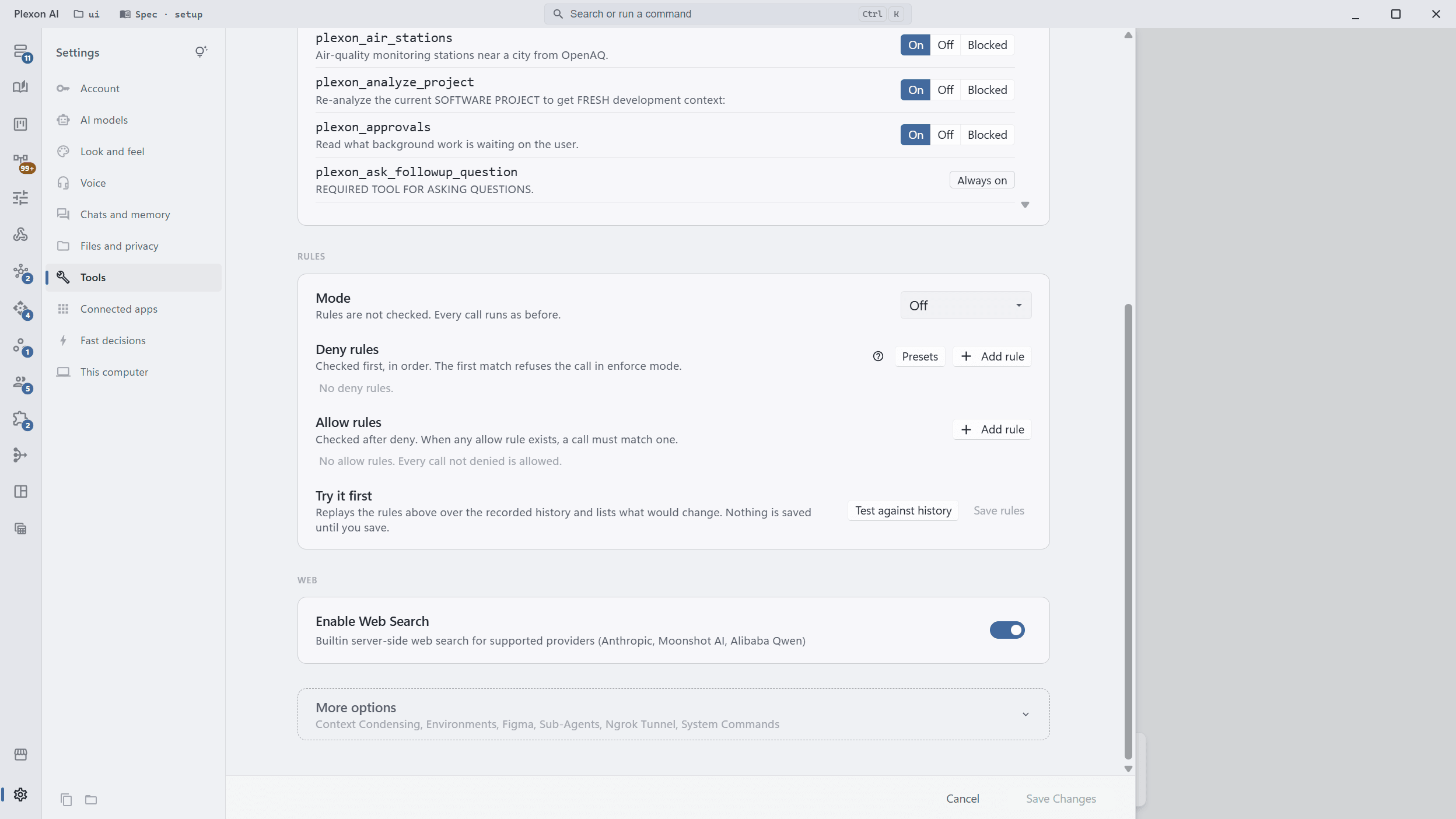1456x819 pixels.
Task: Set plexon_air_stations to Blocked
Action: pos(987,45)
